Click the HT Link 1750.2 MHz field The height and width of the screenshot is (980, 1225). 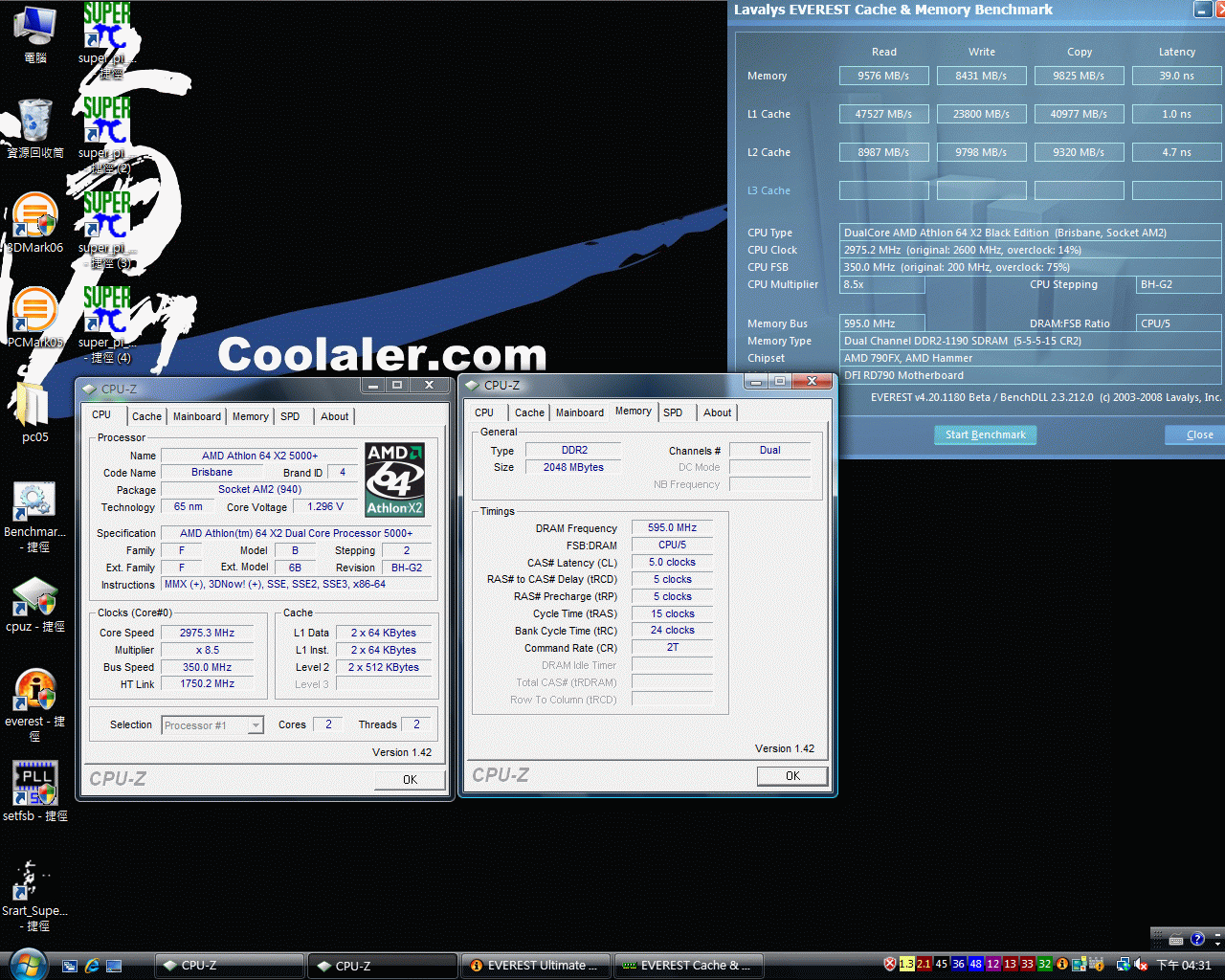pos(208,684)
